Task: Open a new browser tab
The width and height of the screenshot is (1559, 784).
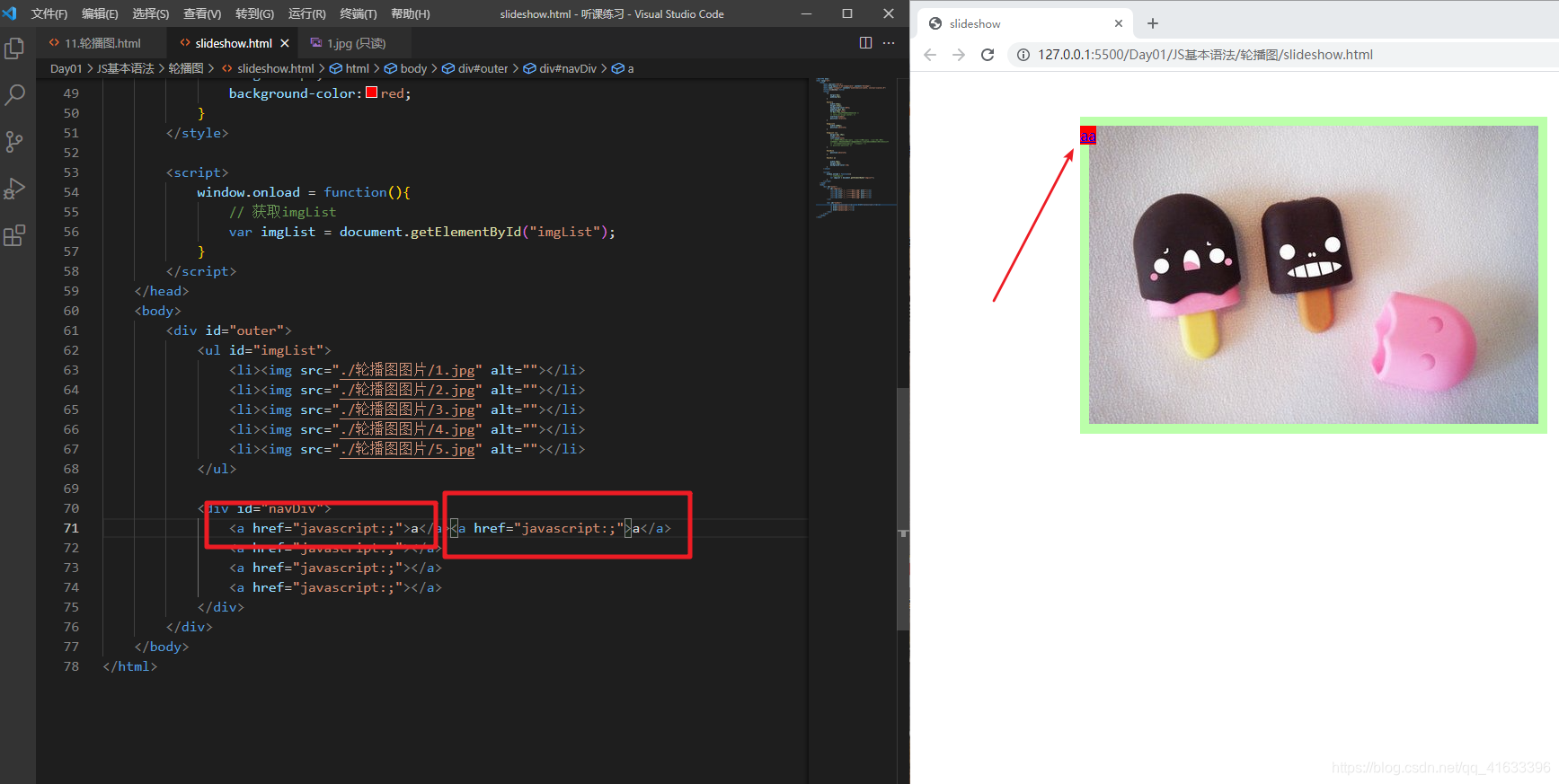Action: click(1153, 23)
